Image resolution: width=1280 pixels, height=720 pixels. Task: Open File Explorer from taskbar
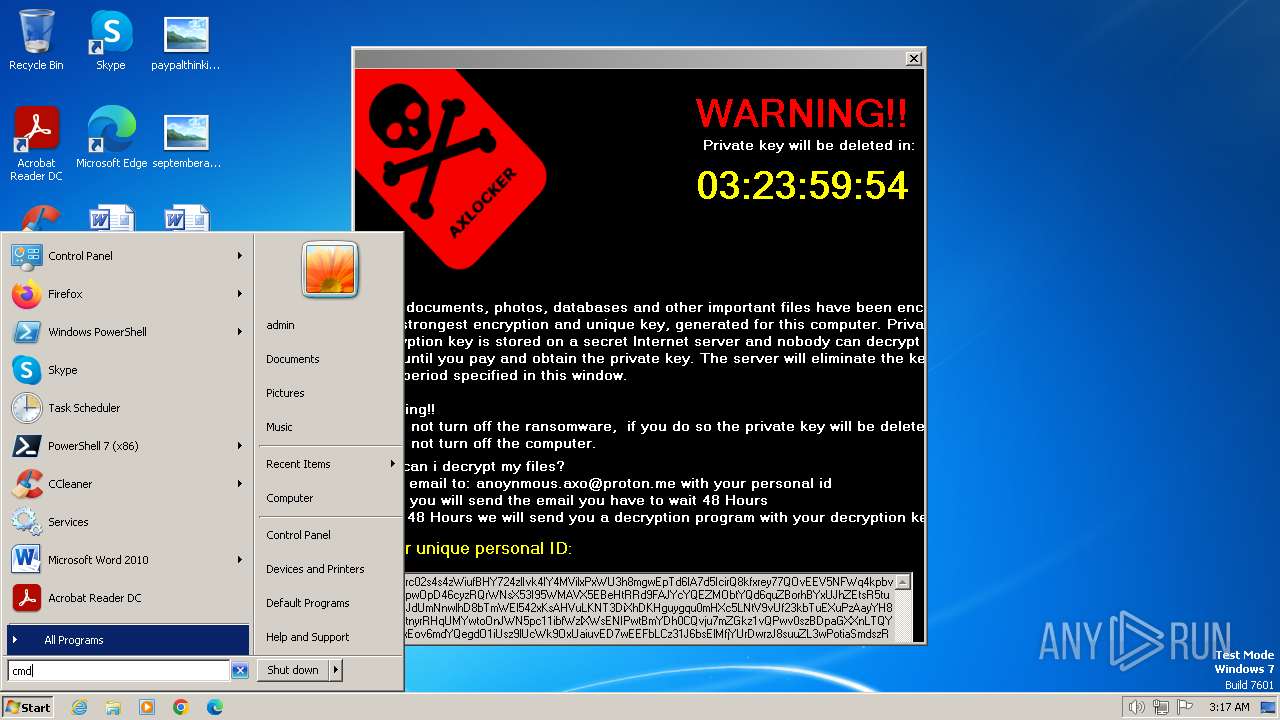113,707
